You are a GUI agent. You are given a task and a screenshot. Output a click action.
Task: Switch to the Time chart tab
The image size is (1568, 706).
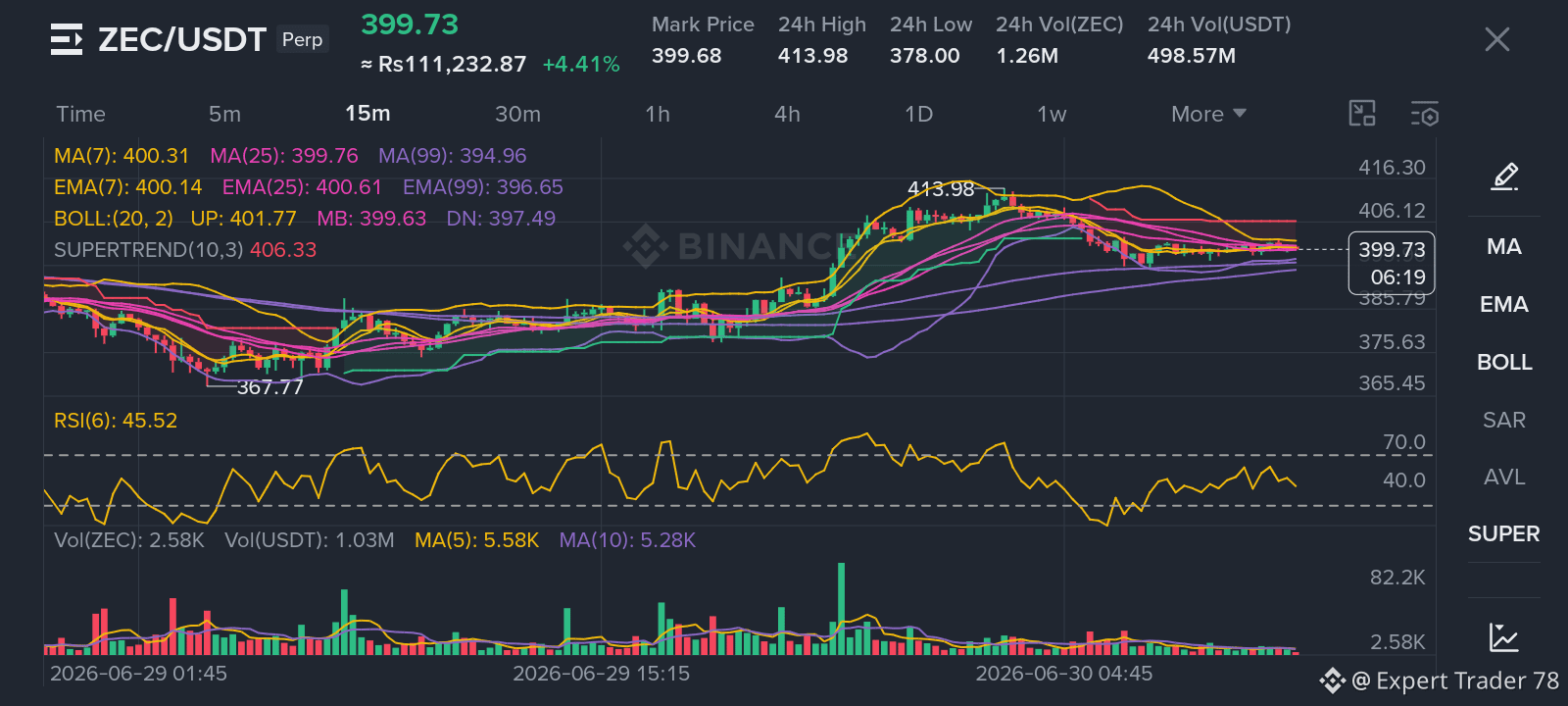80,115
